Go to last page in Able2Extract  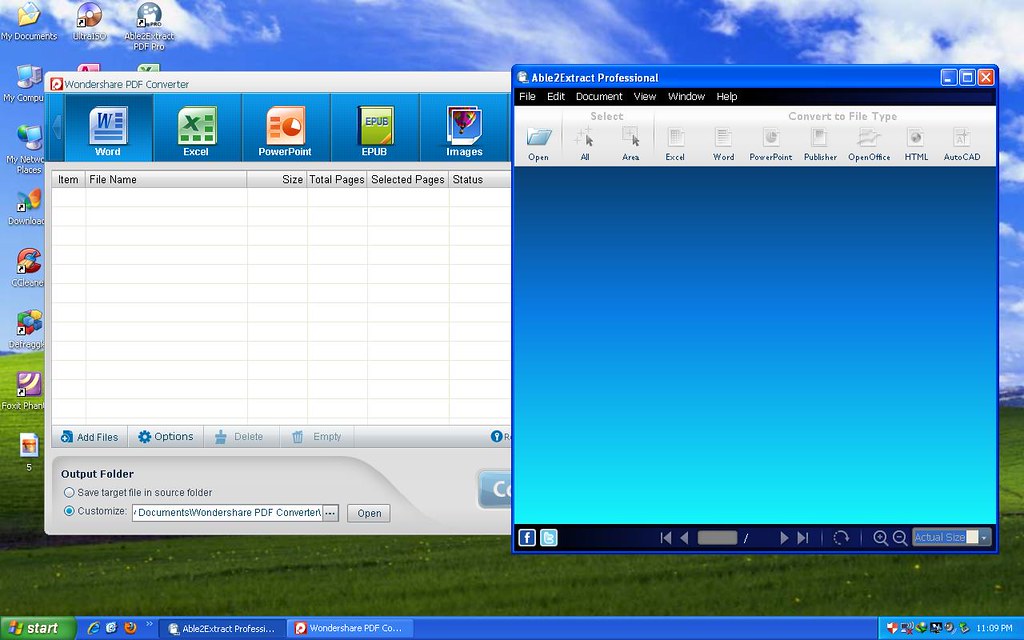(x=803, y=537)
